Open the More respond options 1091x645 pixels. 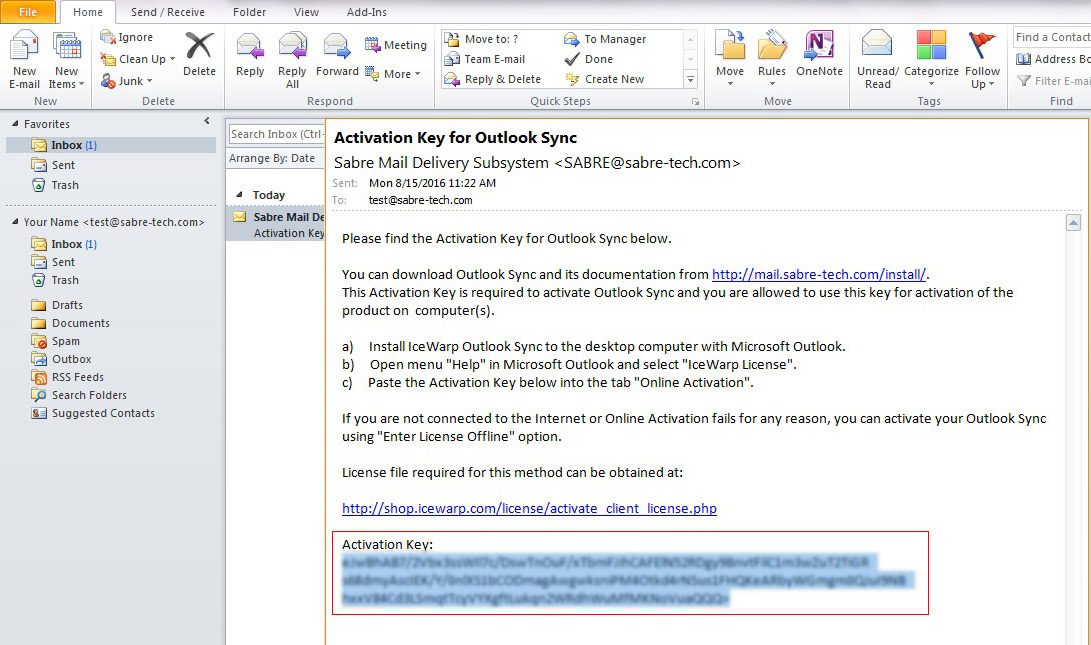point(392,74)
